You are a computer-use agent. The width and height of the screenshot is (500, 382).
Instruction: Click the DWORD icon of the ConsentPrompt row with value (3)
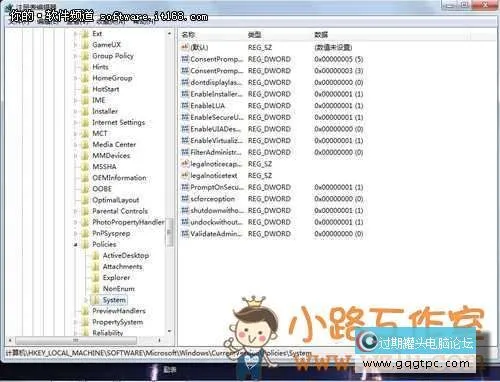(x=185, y=71)
